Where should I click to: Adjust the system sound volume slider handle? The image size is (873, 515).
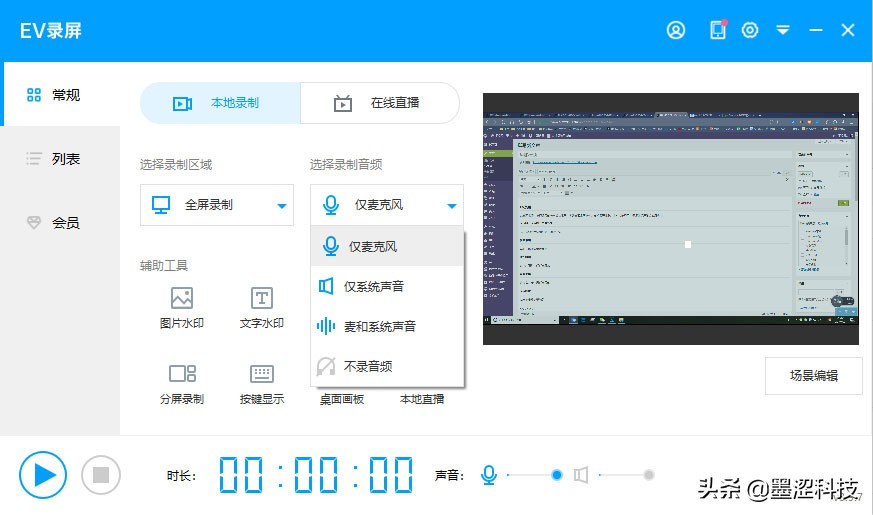(x=649, y=475)
